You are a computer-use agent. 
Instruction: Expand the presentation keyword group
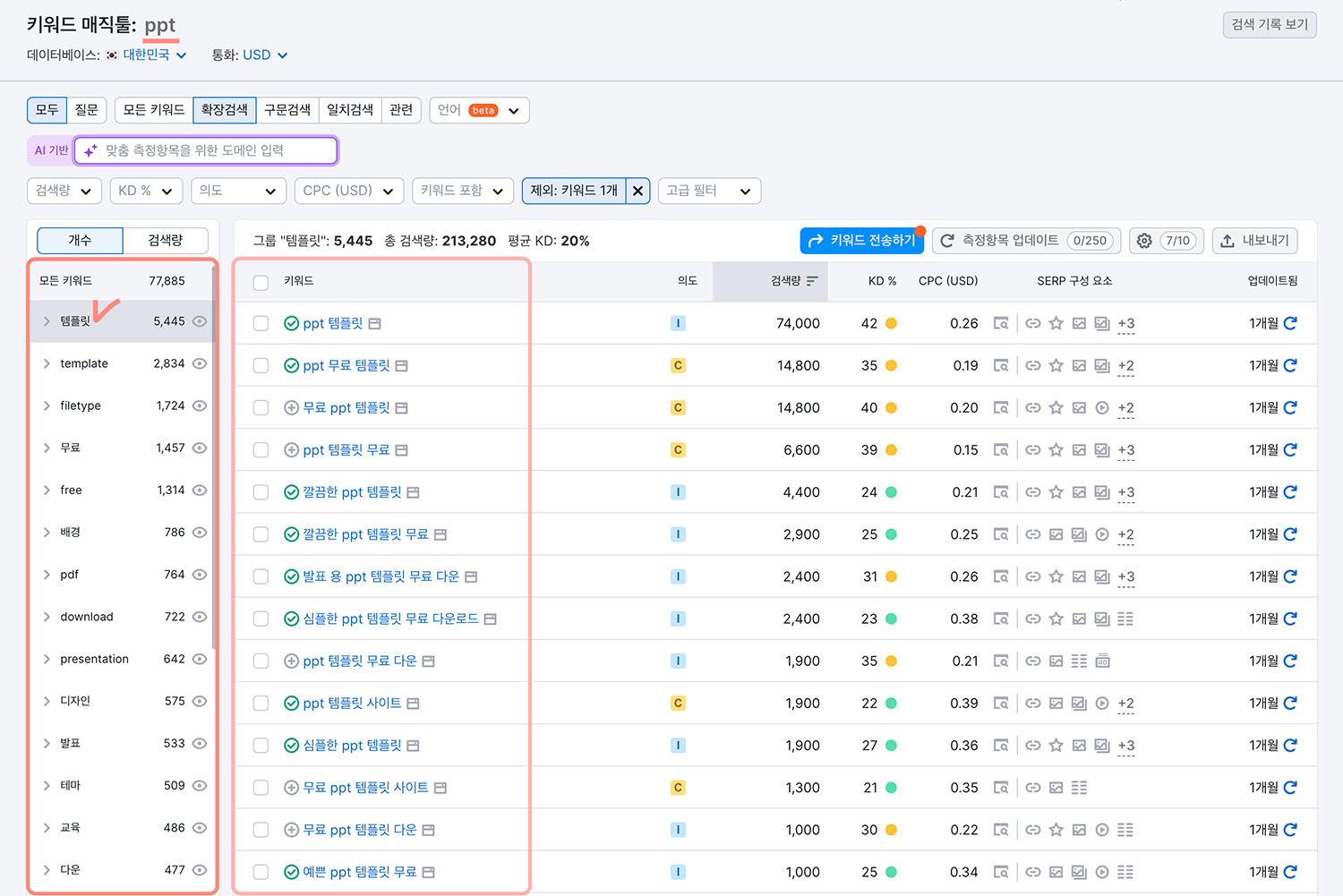pyautogui.click(x=47, y=659)
